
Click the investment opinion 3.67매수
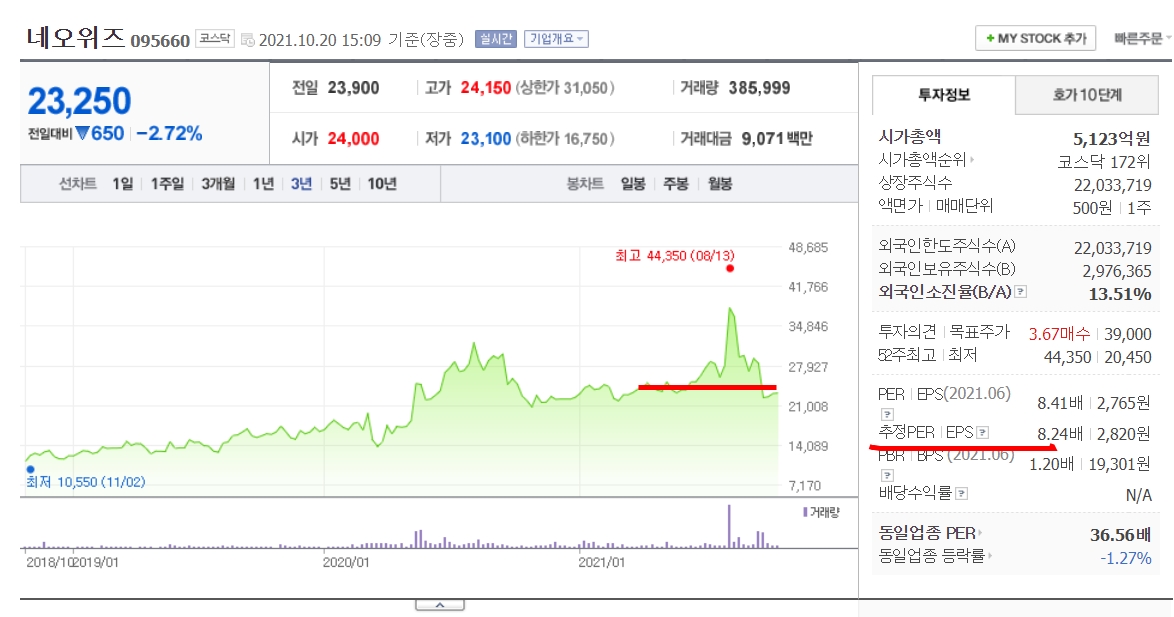tap(1059, 334)
